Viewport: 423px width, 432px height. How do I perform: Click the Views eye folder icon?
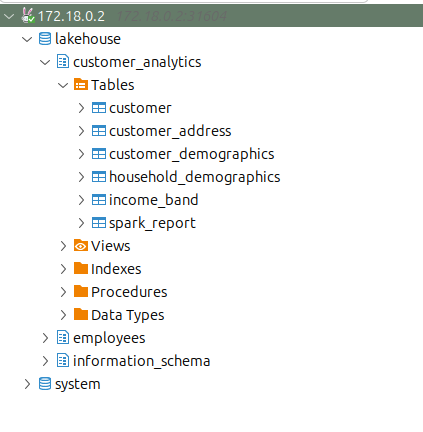click(81, 246)
